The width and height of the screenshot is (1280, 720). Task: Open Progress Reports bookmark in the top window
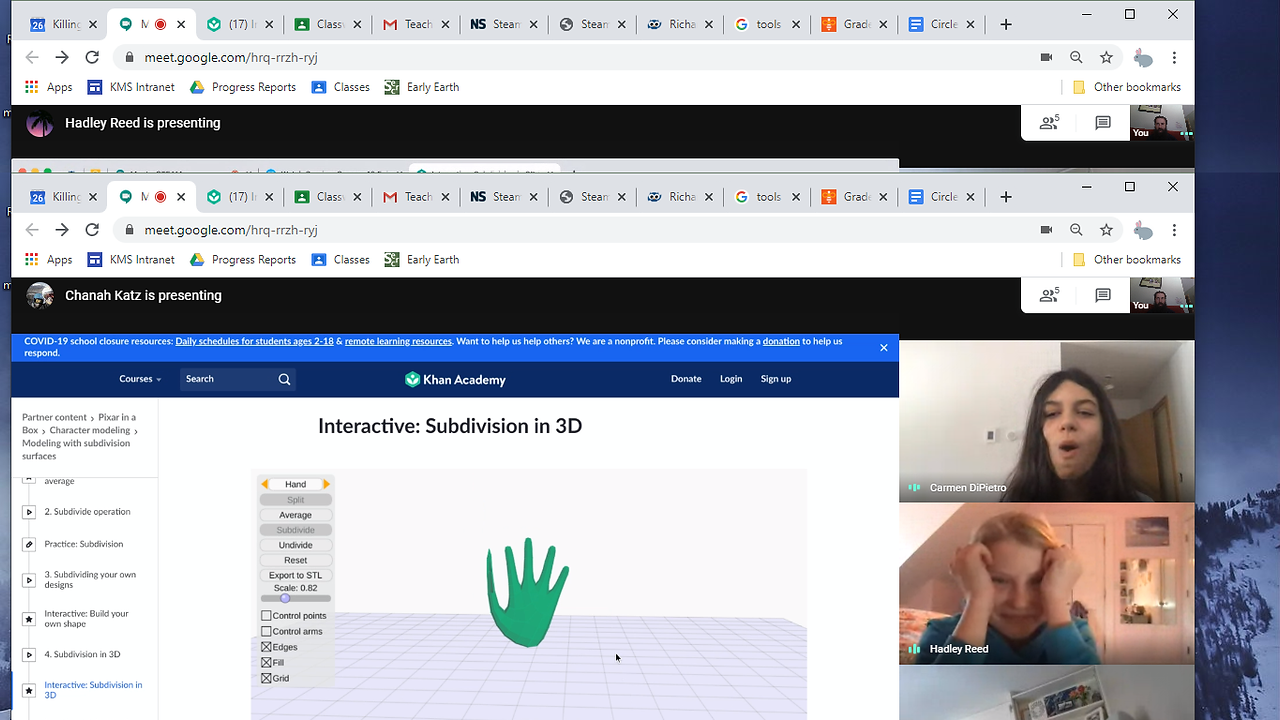coord(243,87)
